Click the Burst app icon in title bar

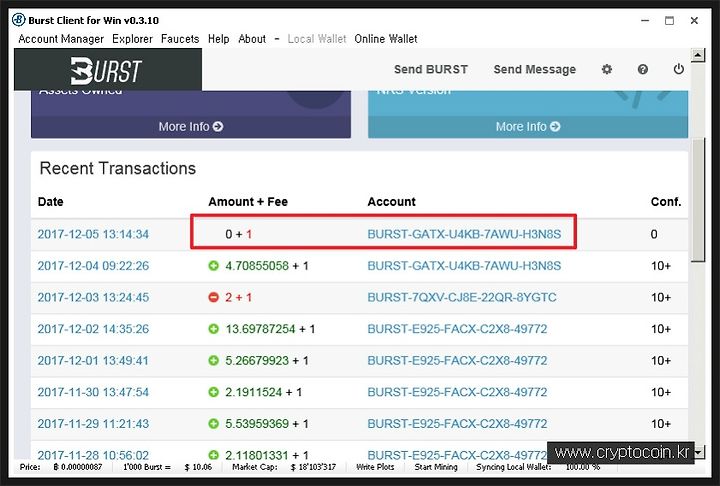pyautogui.click(x=18, y=20)
